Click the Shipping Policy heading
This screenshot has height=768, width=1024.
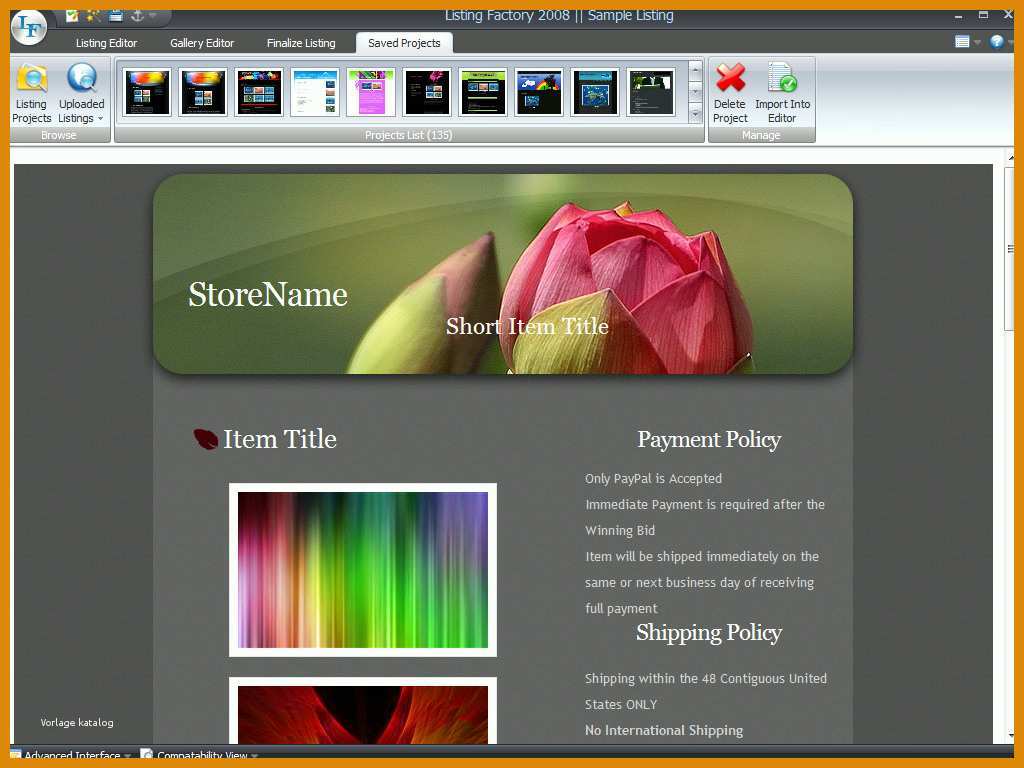click(x=709, y=632)
